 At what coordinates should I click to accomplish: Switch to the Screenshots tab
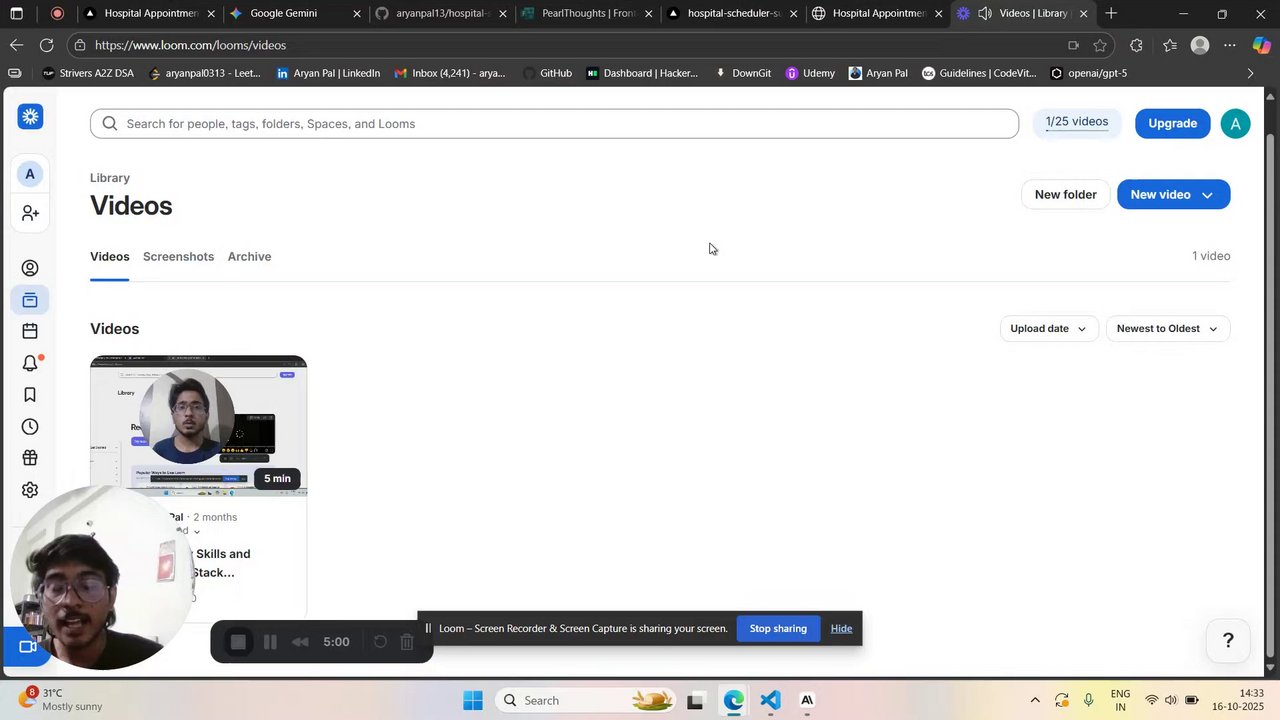pos(178,257)
